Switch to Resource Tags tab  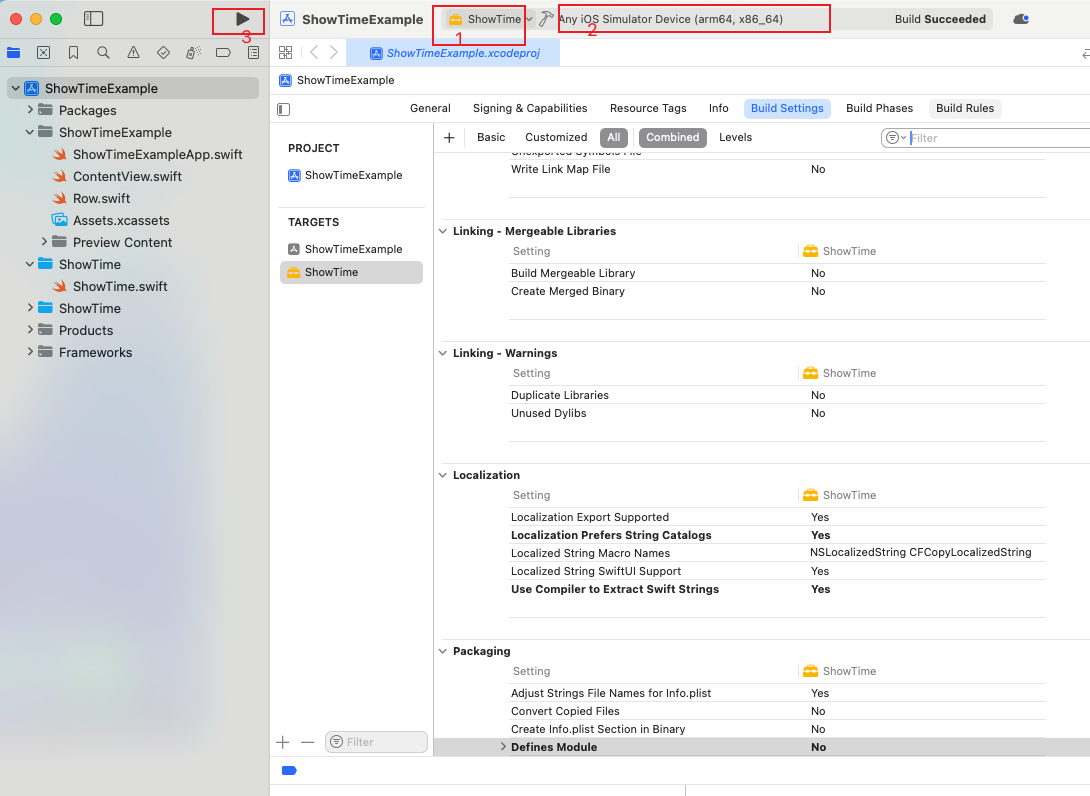coord(648,108)
